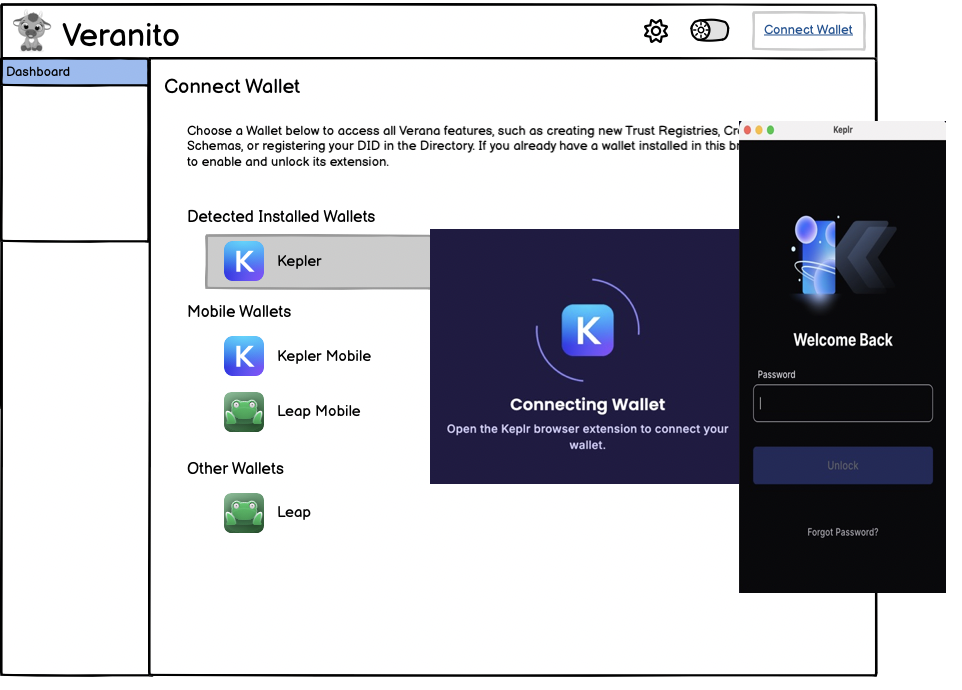Viewport: 962px width, 690px height.
Task: Click the Connect Wallet page heading
Action: 232,86
